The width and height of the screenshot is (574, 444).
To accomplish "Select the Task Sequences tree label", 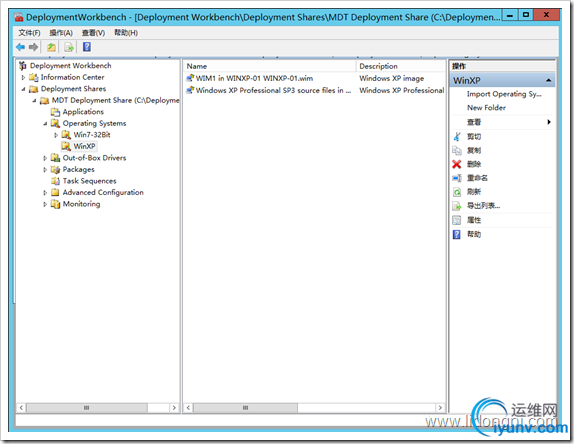I will tap(89, 181).
